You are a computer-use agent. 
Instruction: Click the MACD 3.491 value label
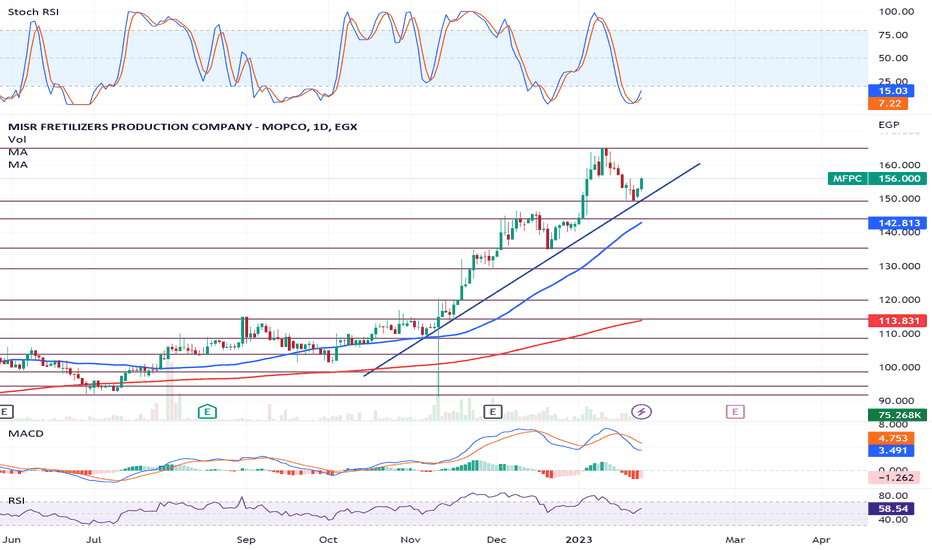click(891, 451)
